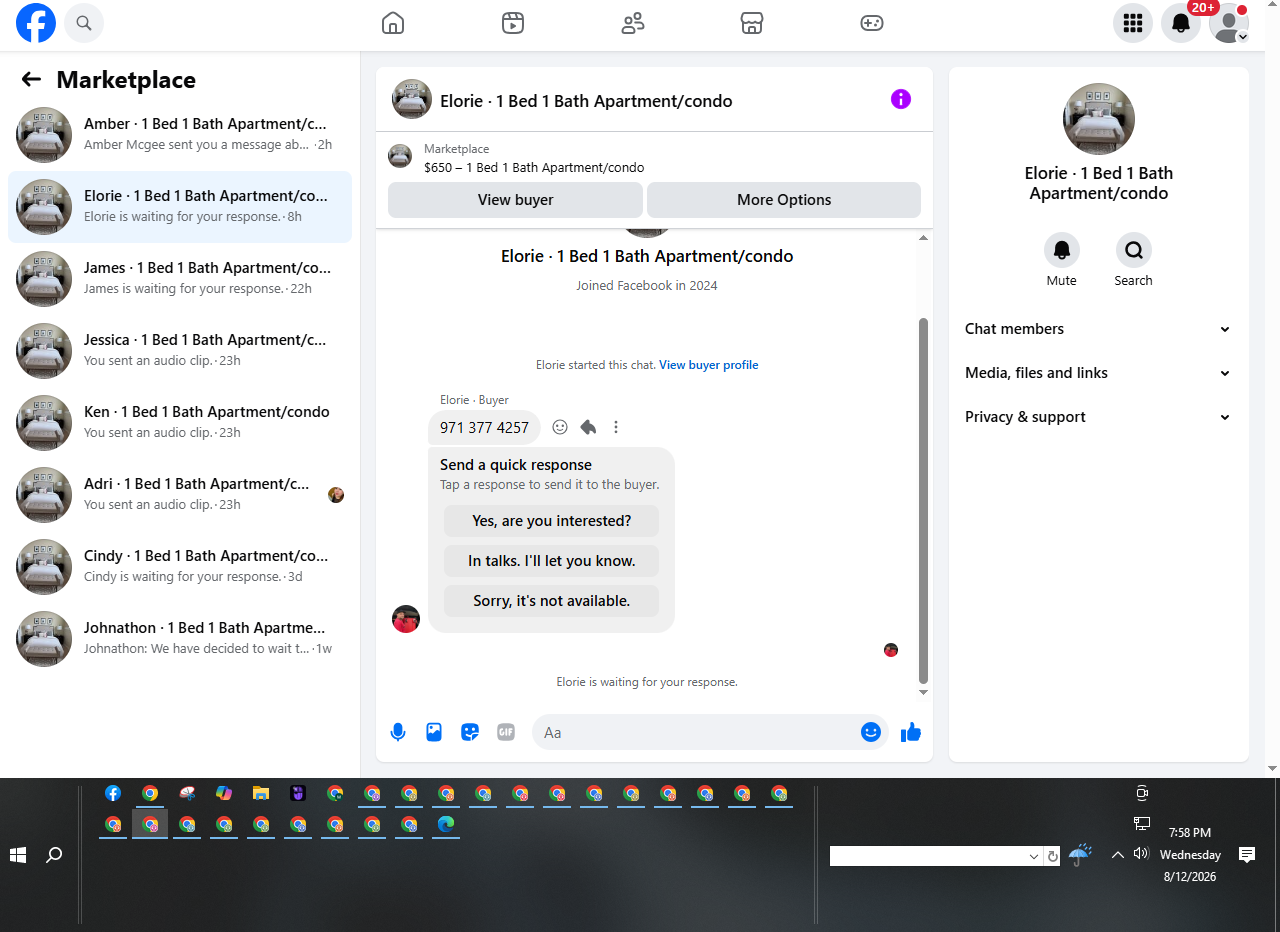Open the Windows Start menu
This screenshot has height=932, width=1280.
point(17,855)
